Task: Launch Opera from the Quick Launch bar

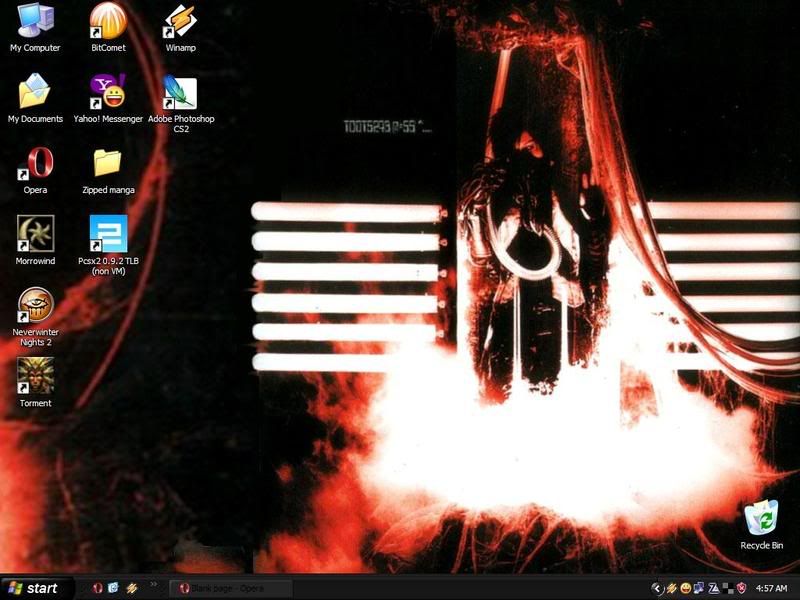Action: [97, 588]
